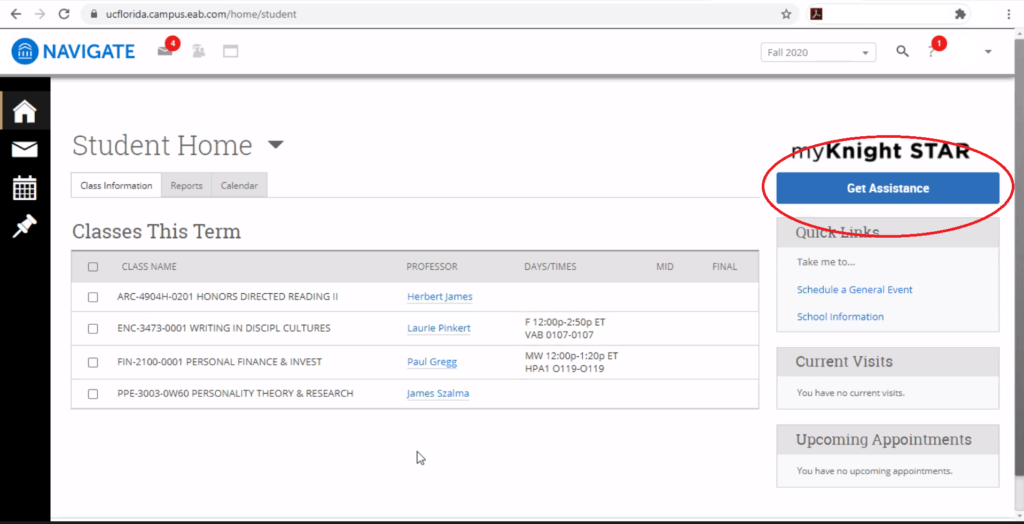Screen dimensions: 1024x524
Task: Open the user account dropdown arrow
Action: (988, 52)
